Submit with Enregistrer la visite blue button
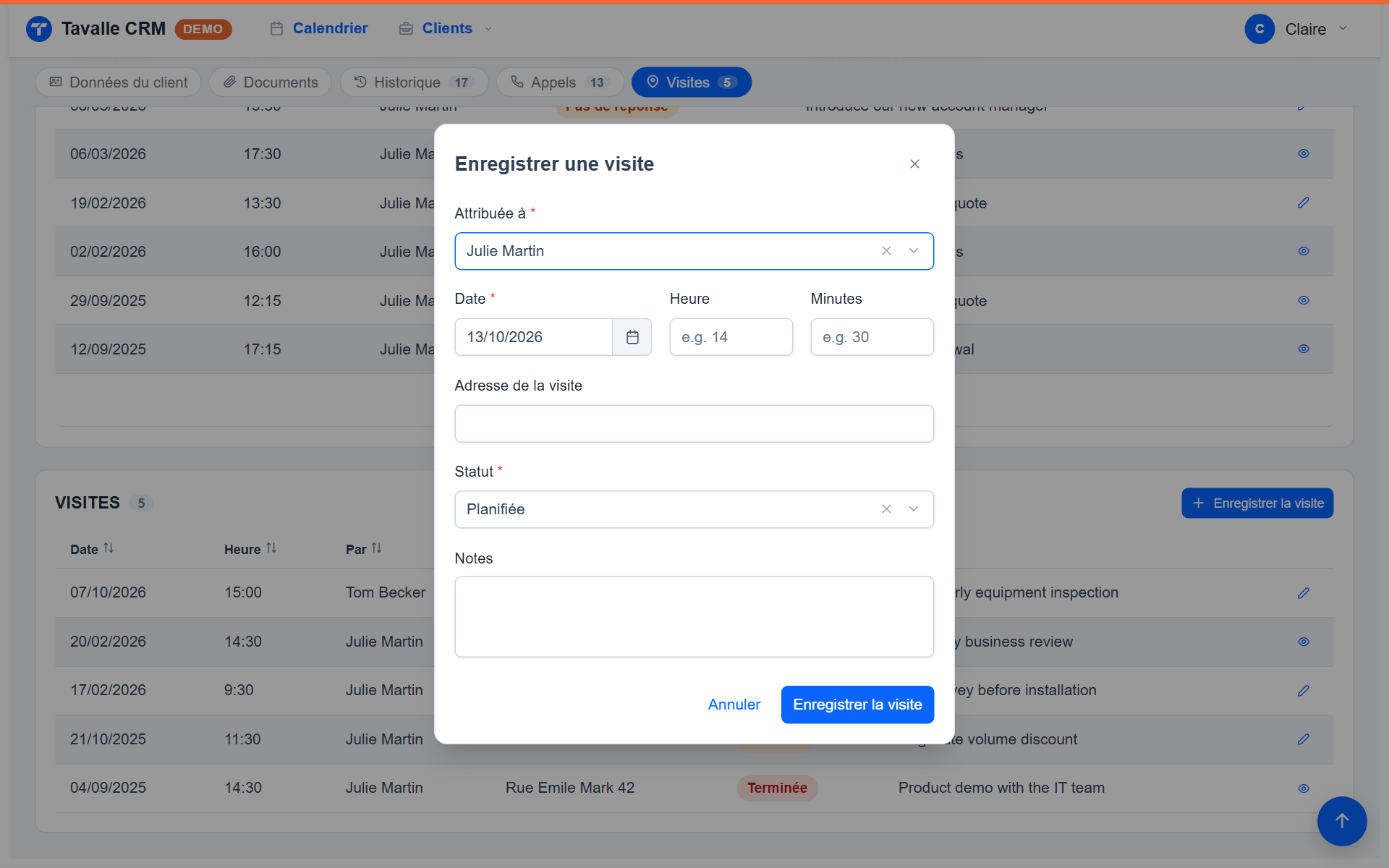The height and width of the screenshot is (868, 1389). coord(857,705)
